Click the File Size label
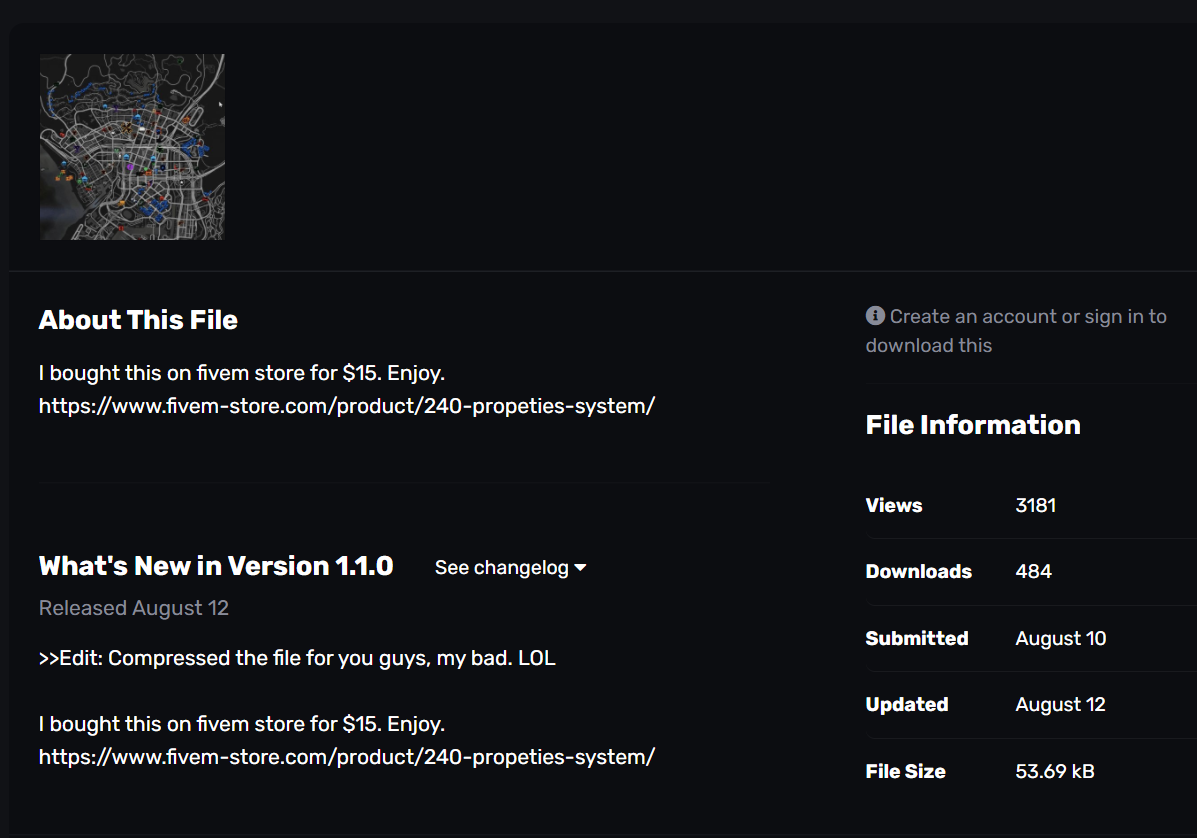 [905, 772]
